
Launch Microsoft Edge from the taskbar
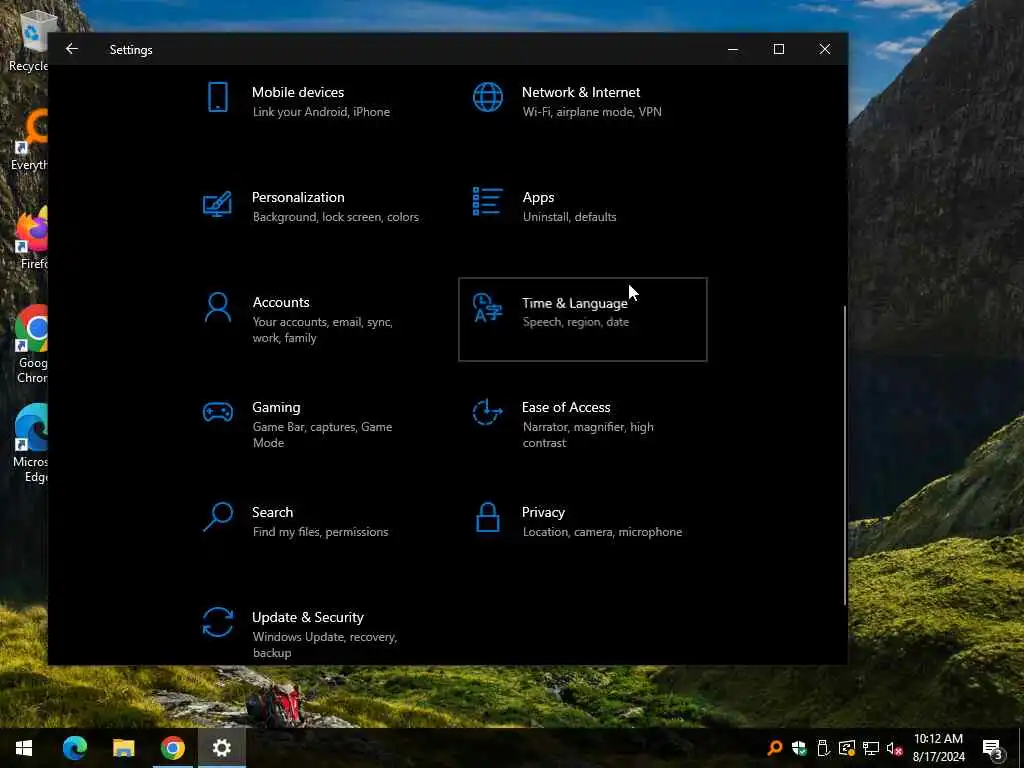[x=74, y=748]
